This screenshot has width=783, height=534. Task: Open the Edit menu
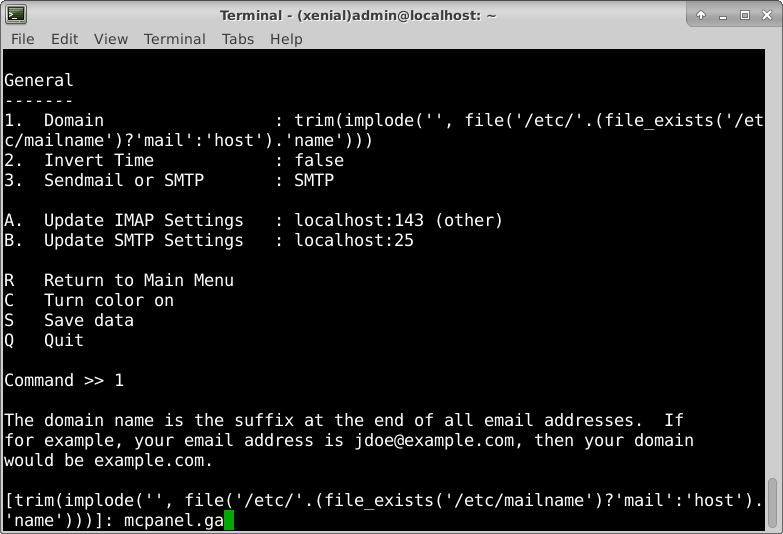64,39
